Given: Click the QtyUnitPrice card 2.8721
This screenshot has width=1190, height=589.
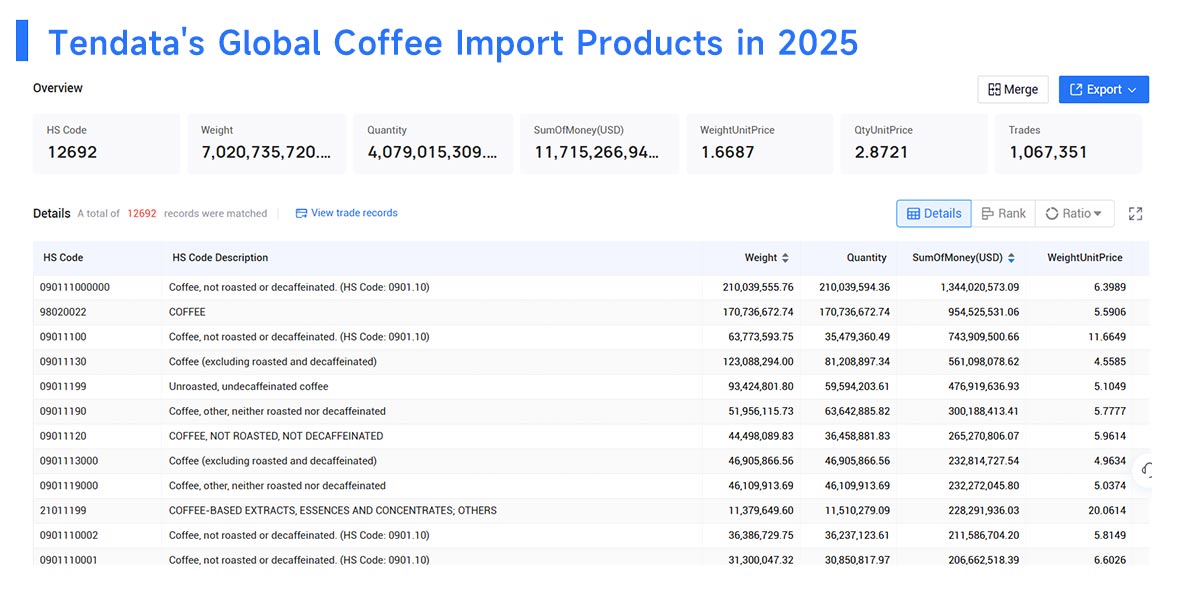Looking at the screenshot, I should click(x=915, y=143).
